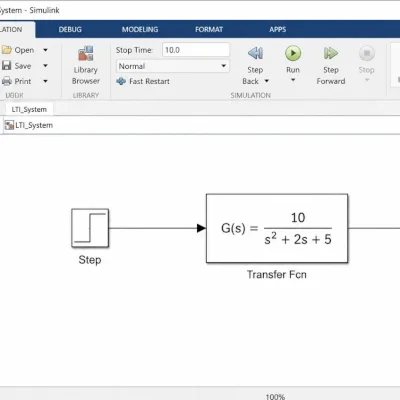Viewport: 400px width, 400px height.
Task: Click the Save disk icon
Action: point(6,65)
